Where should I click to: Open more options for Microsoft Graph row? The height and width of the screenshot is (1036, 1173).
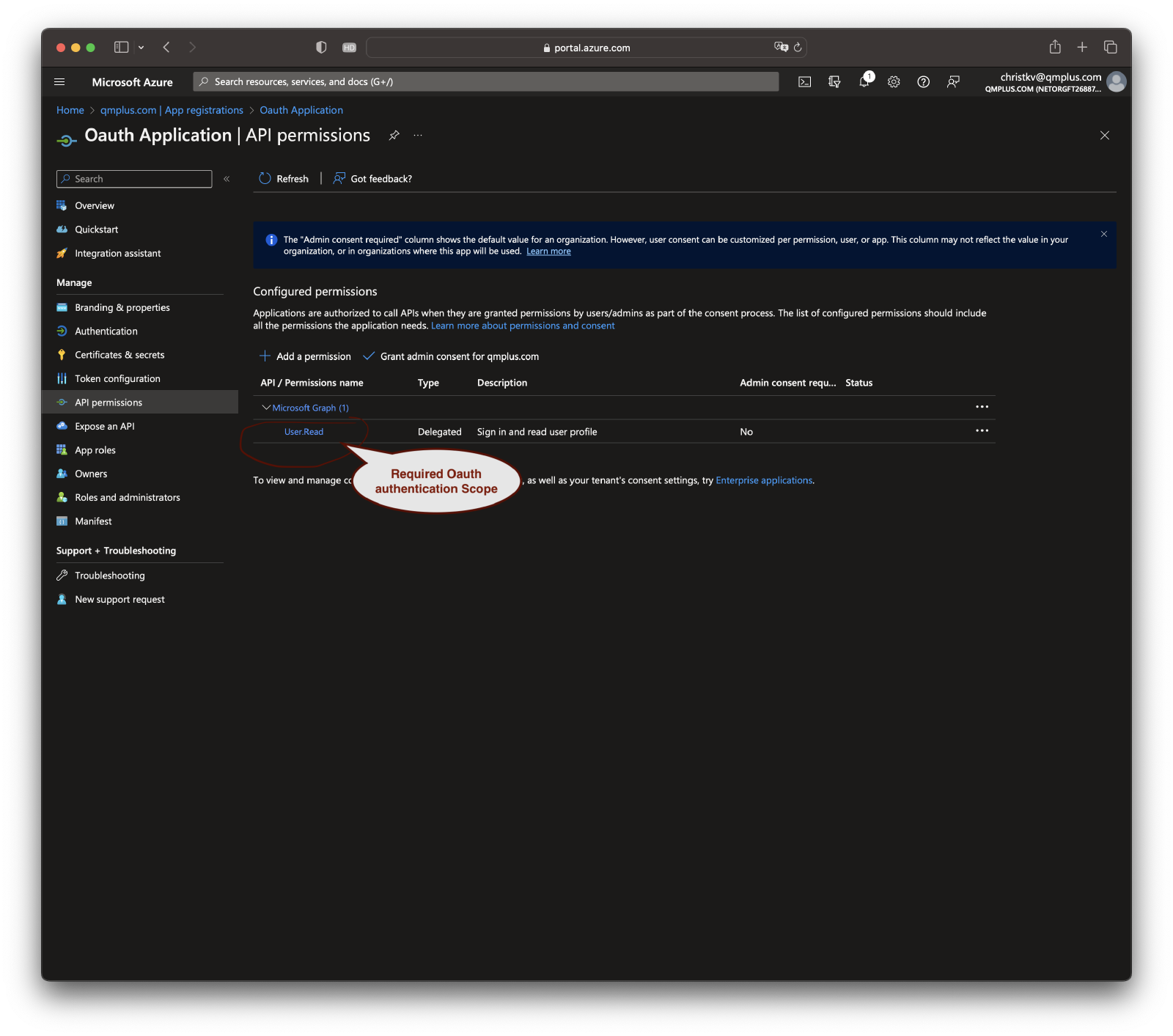coord(982,407)
